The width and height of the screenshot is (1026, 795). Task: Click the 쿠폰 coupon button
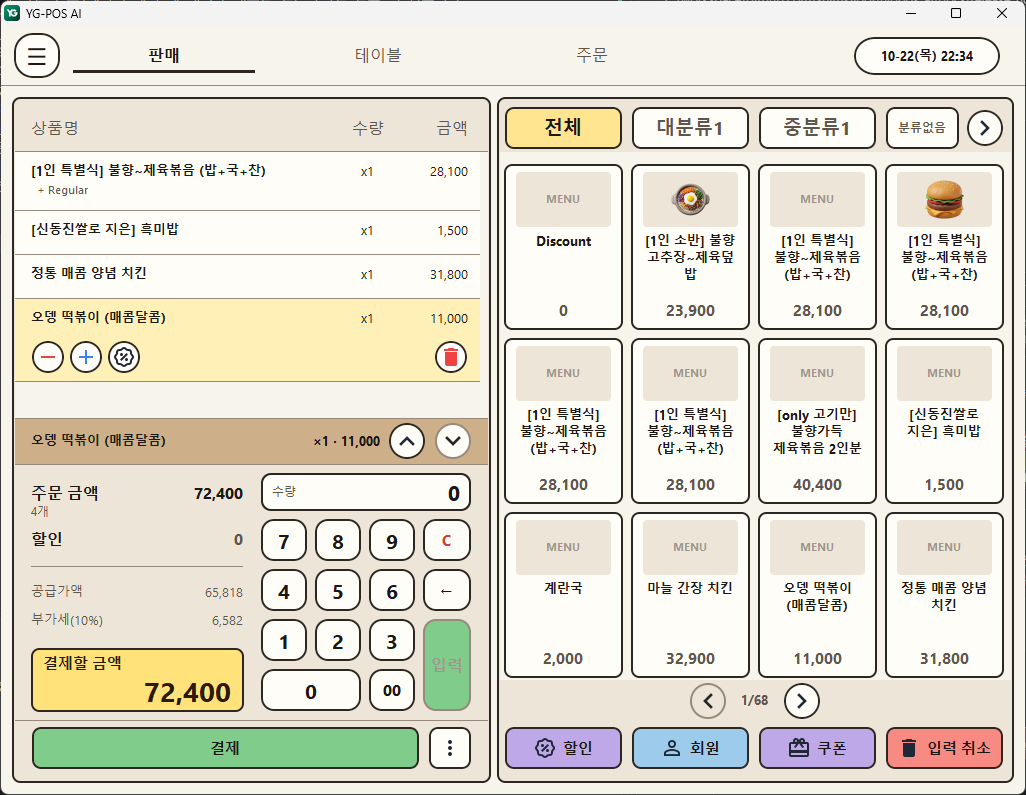pos(817,748)
